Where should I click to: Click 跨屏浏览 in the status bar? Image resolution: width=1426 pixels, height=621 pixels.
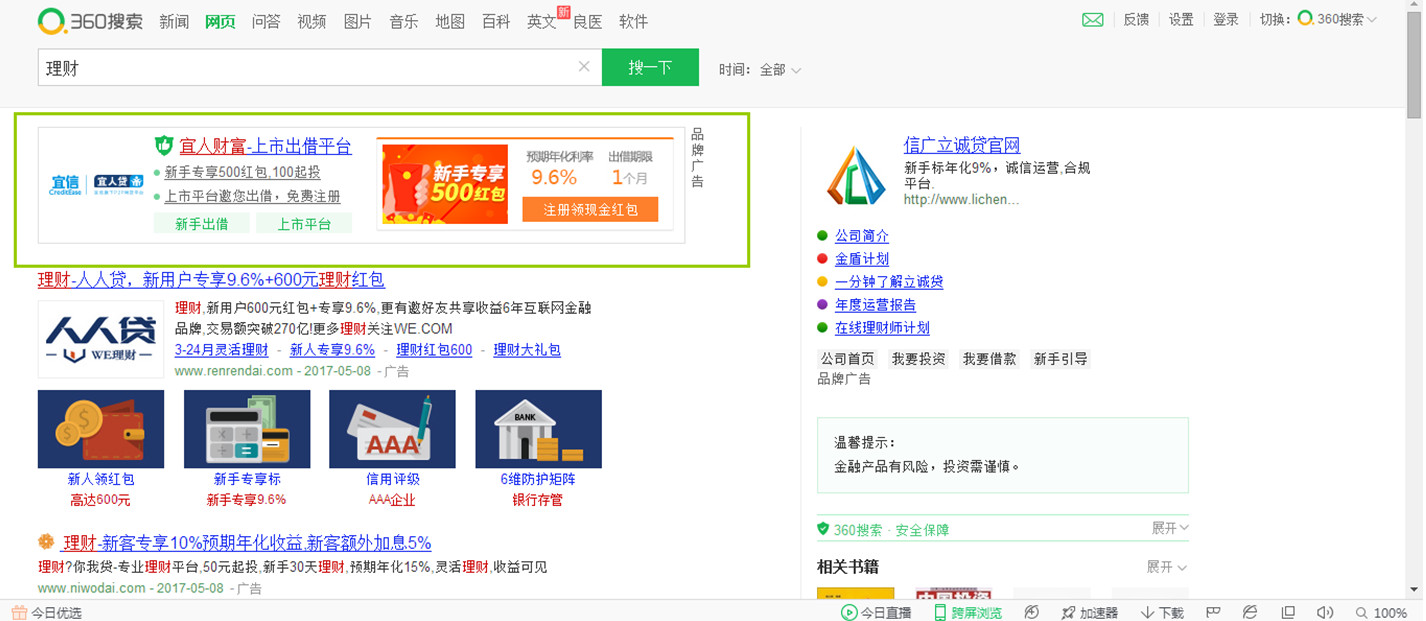coord(967,612)
